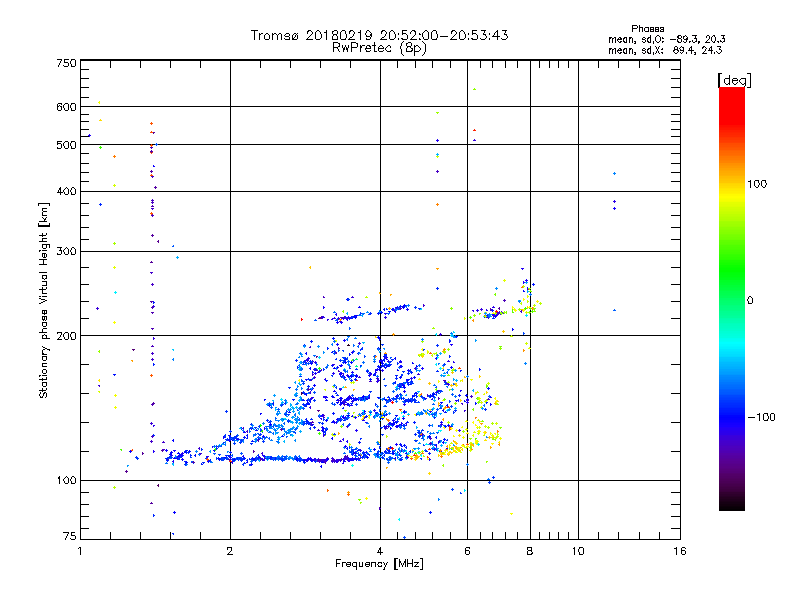Select the 'mean, sd,O: -89.3, 20.3' line
The width and height of the screenshot is (800, 600).
tap(666, 39)
